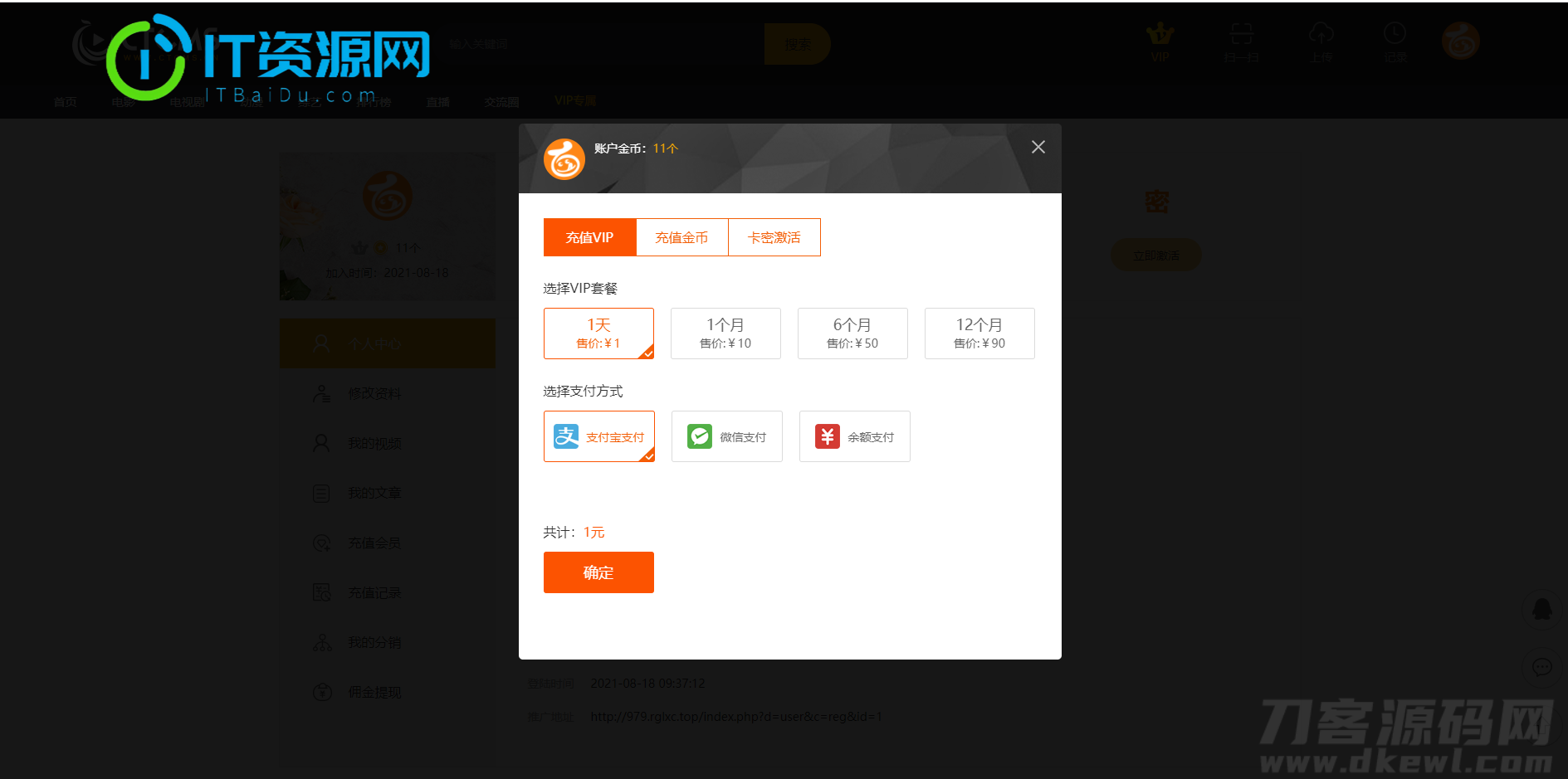This screenshot has width=1568, height=779.
Task: Select the 1个月 ¥10 VIP package
Action: coord(725,334)
